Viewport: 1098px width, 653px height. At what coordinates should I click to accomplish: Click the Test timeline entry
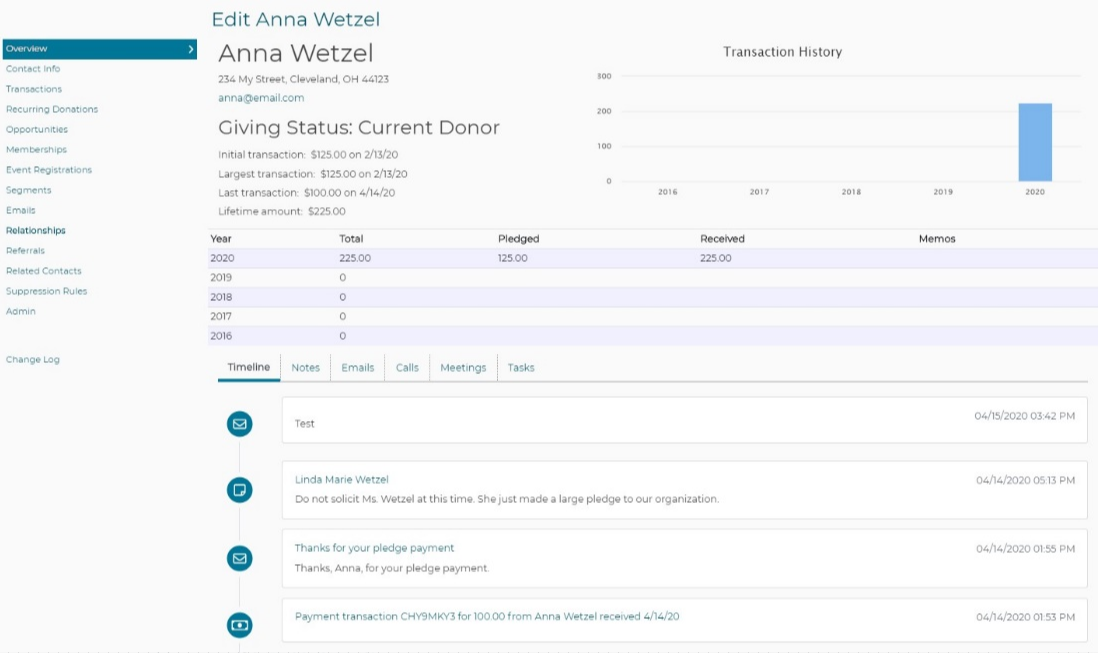[684, 420]
